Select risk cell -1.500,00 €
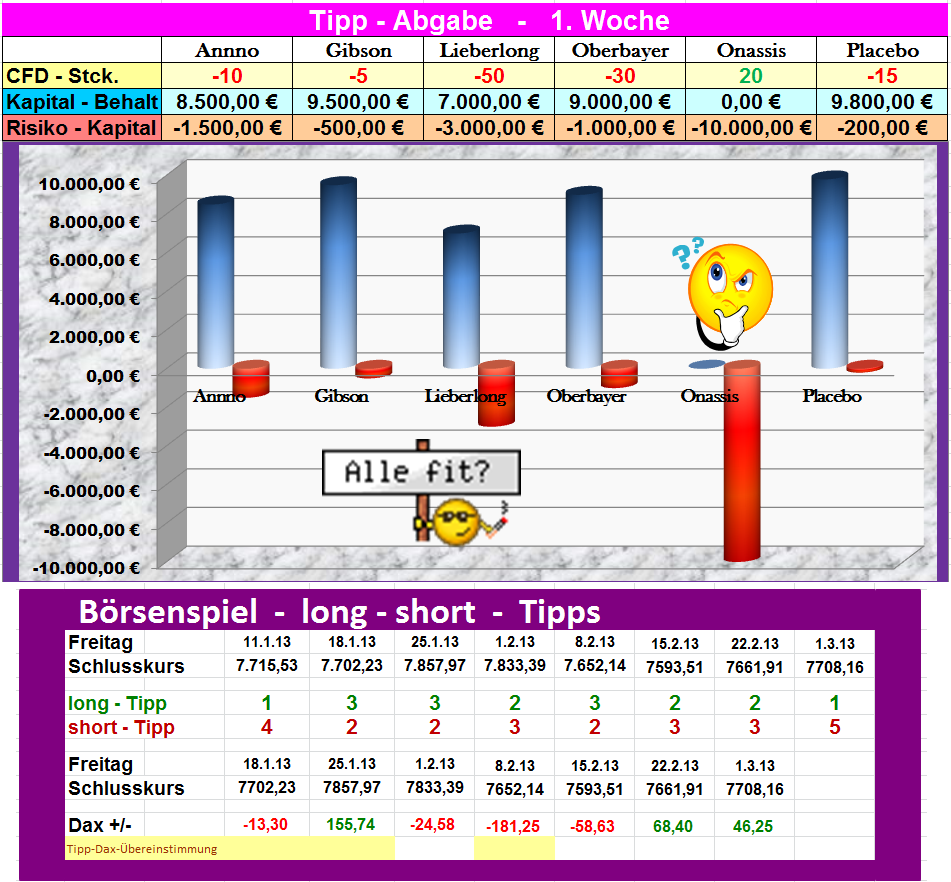Viewport: 951px width, 882px height. tap(227, 128)
